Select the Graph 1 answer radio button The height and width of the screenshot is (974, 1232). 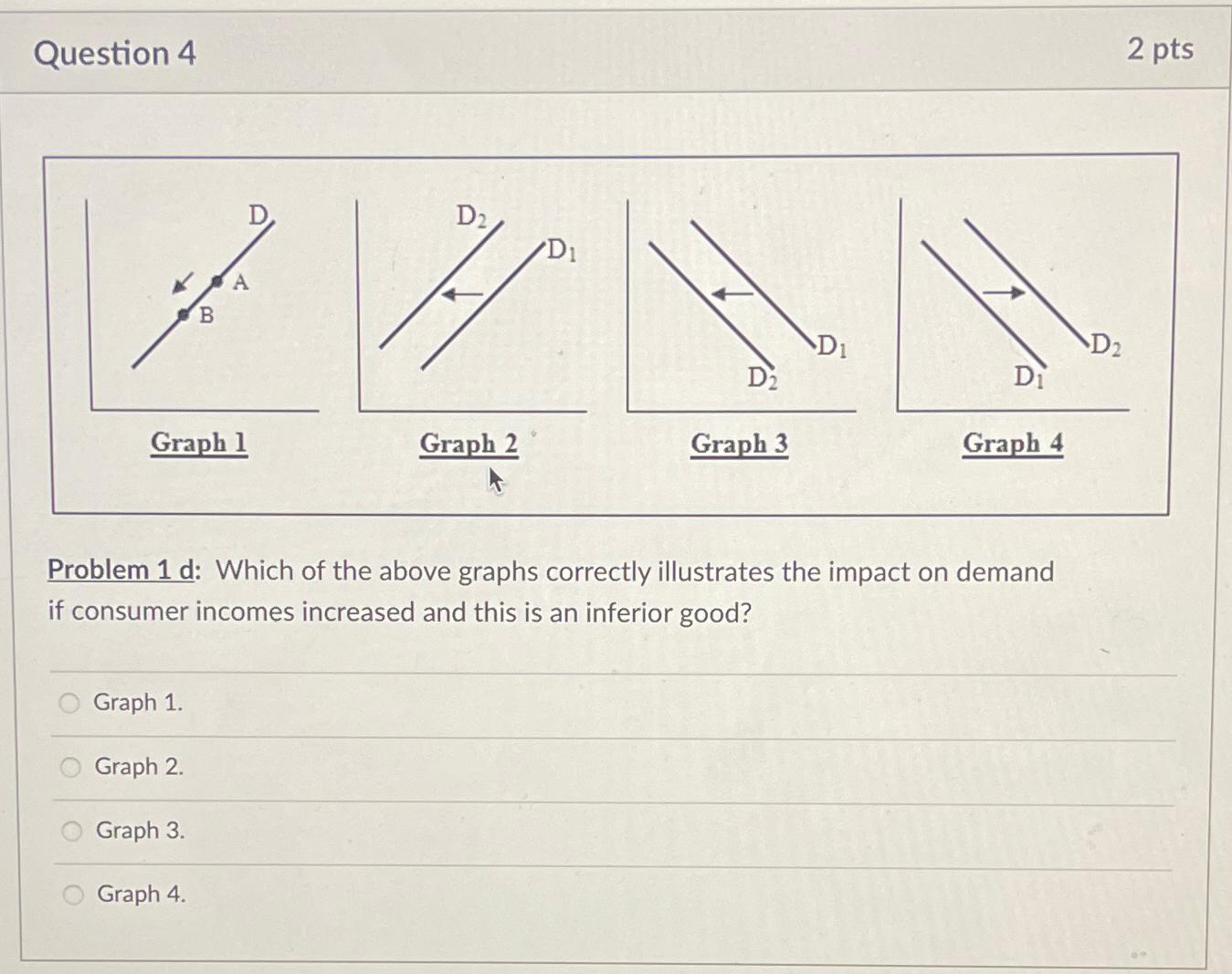point(71,702)
